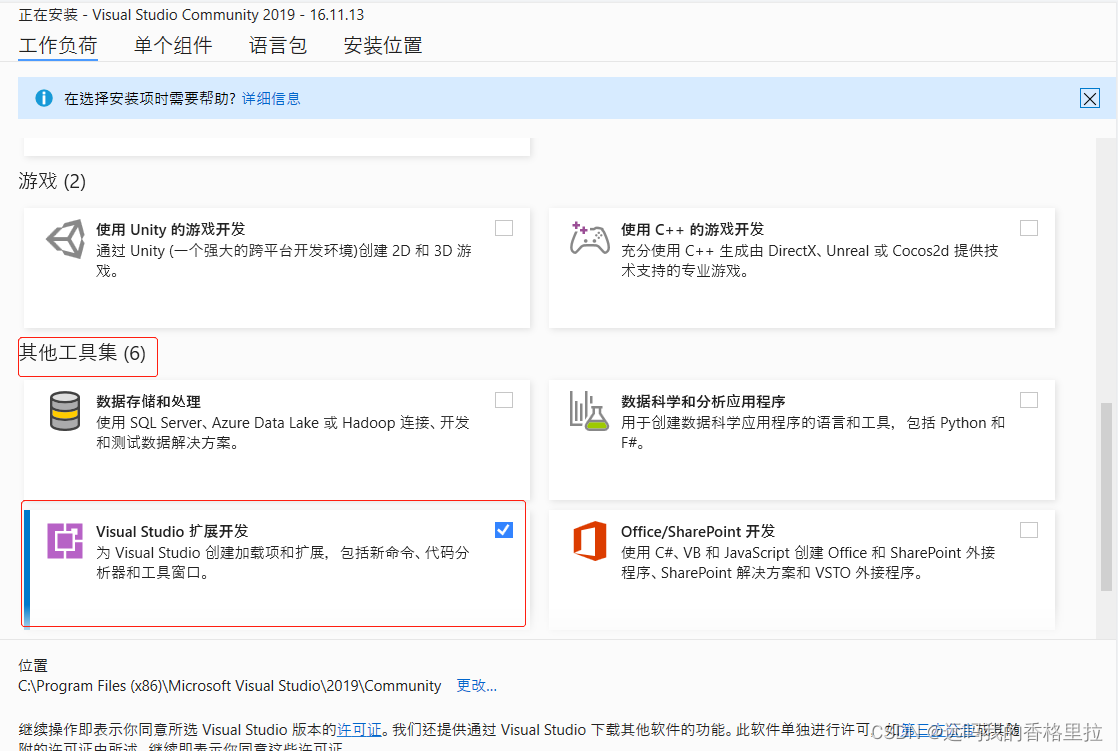The image size is (1118, 751).
Task: Check the Office/SharePoint development checkbox
Action: click(x=1029, y=530)
